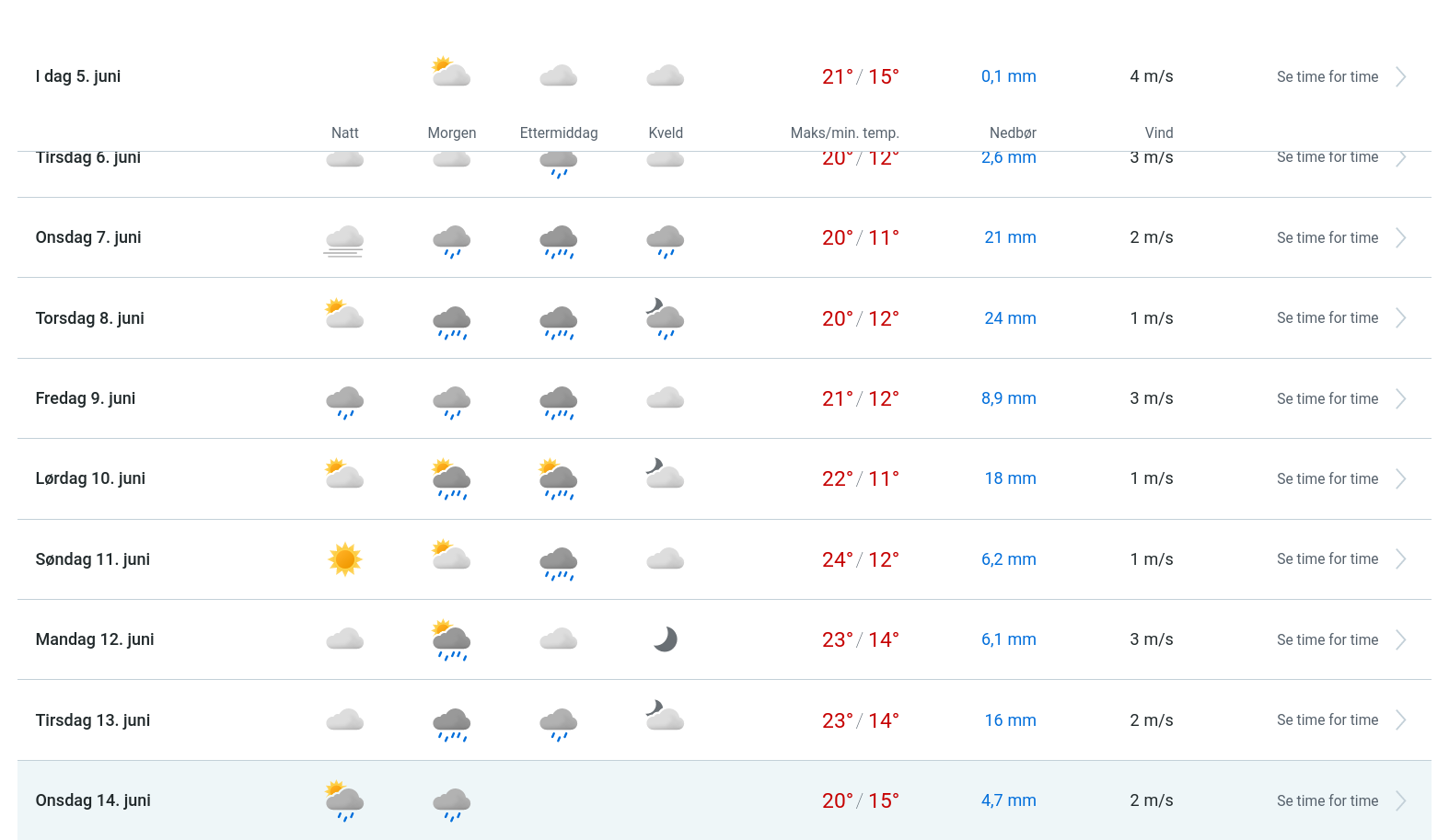
Task: Click the sun icon for Søndag night
Action: (x=345, y=559)
